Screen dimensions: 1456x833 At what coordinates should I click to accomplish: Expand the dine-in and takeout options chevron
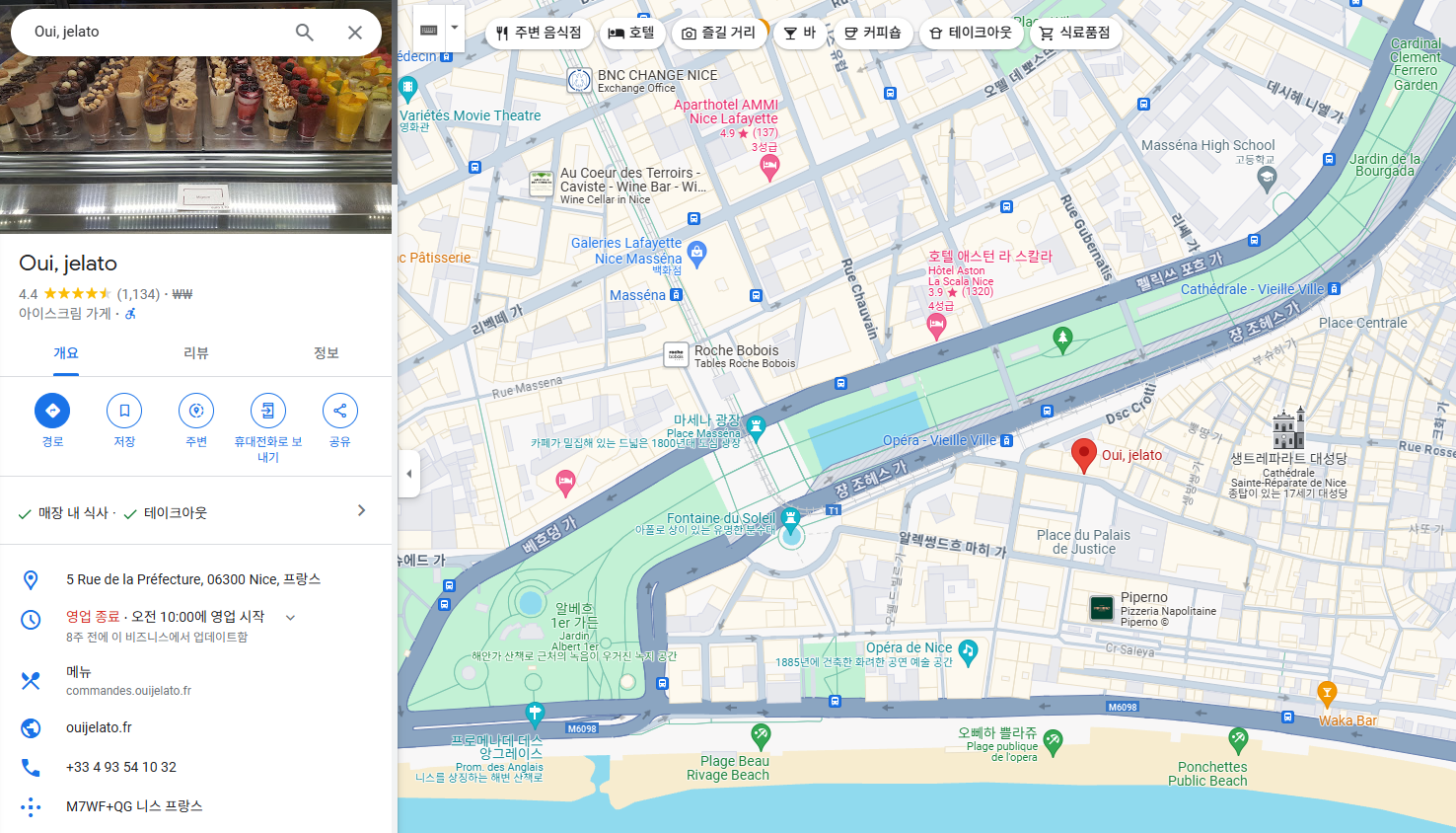[361, 510]
